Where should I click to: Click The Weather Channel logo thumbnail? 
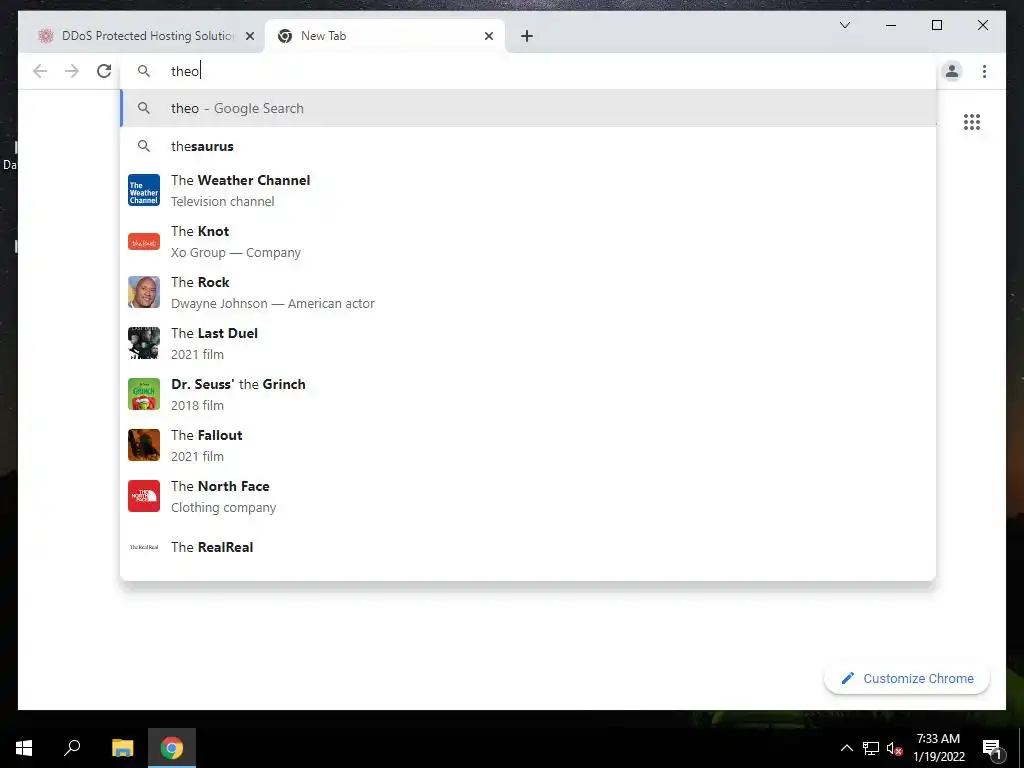(x=144, y=190)
